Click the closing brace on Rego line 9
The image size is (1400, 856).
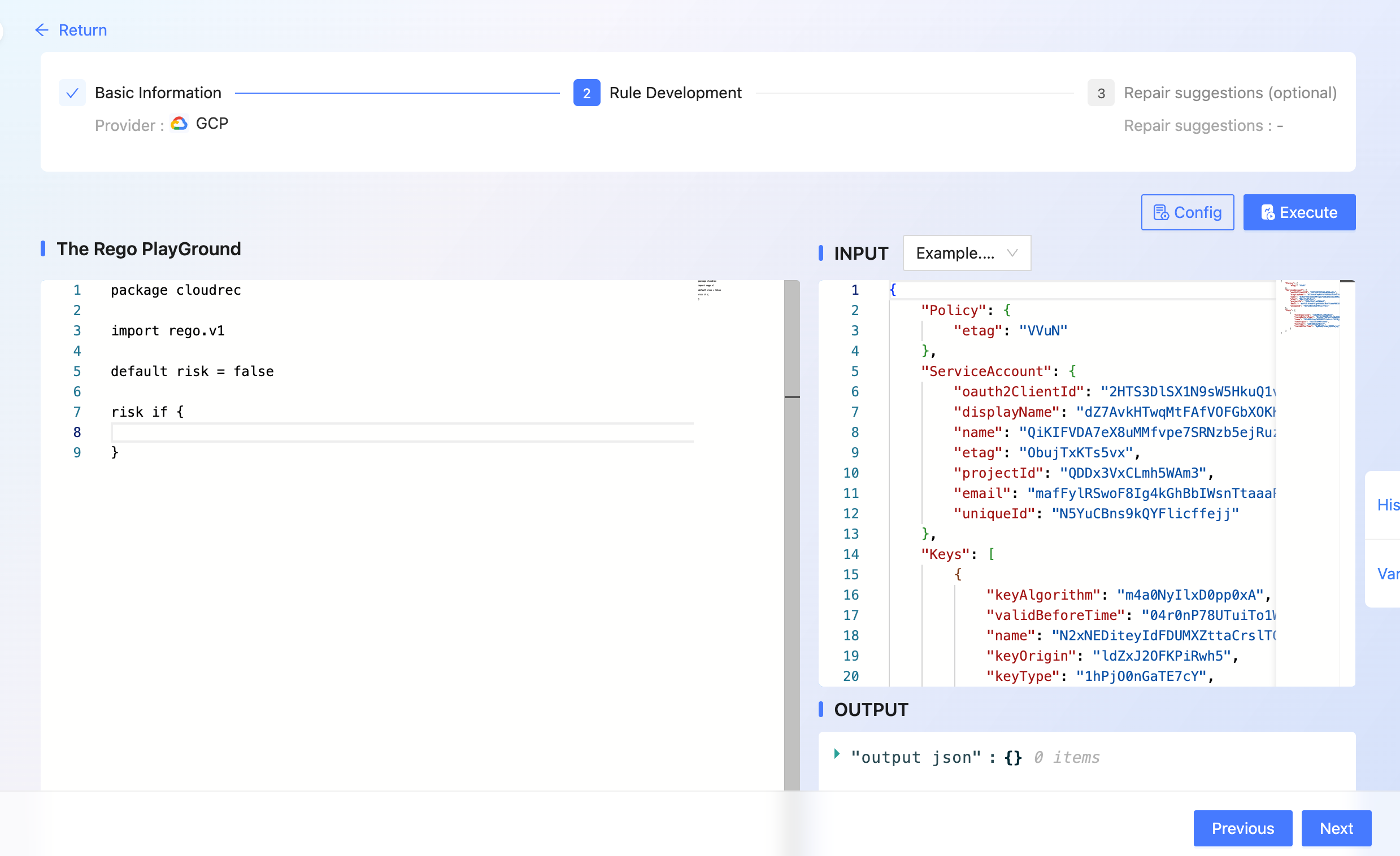115,453
